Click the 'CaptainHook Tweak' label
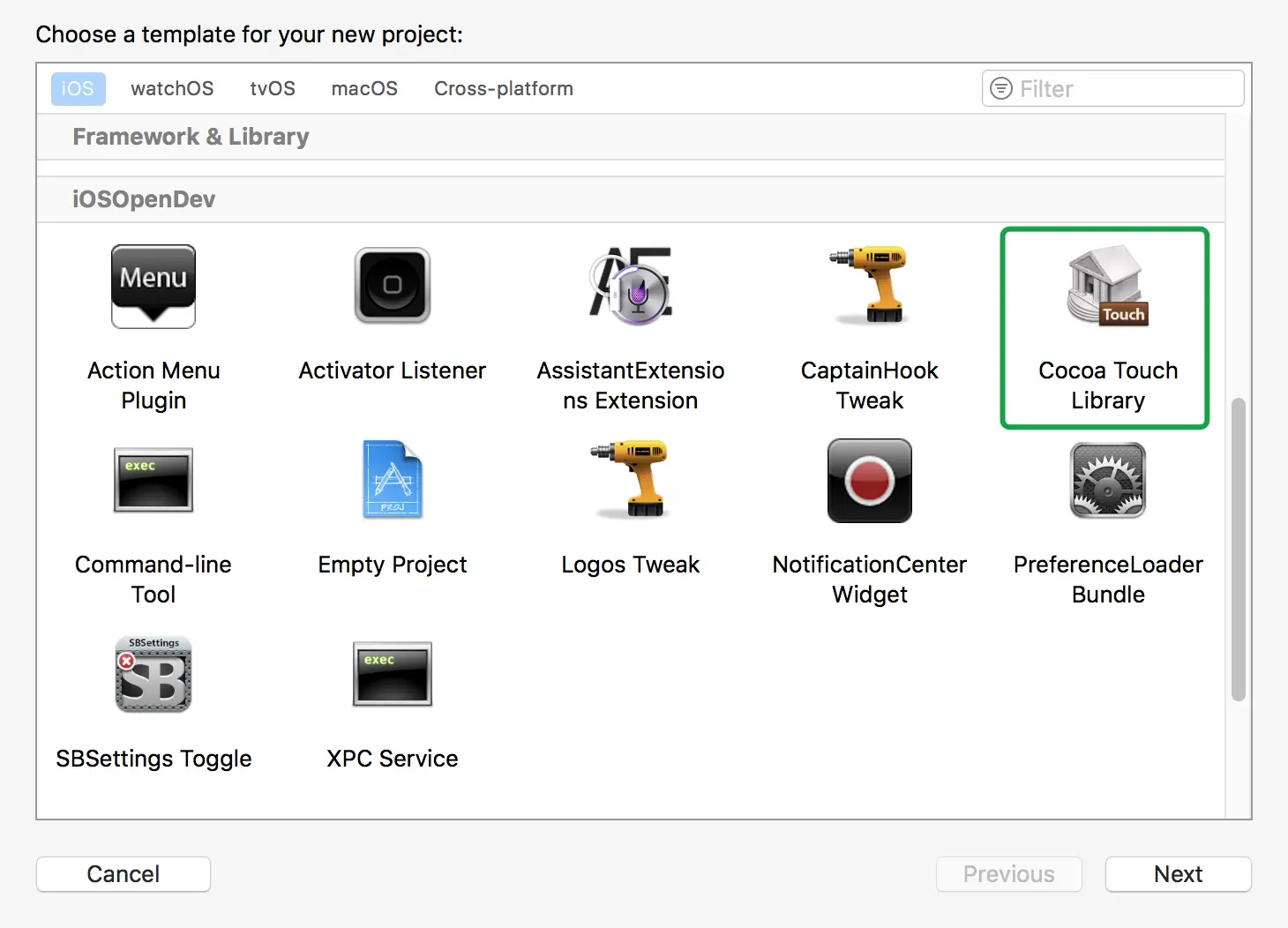This screenshot has height=928, width=1288. [870, 385]
